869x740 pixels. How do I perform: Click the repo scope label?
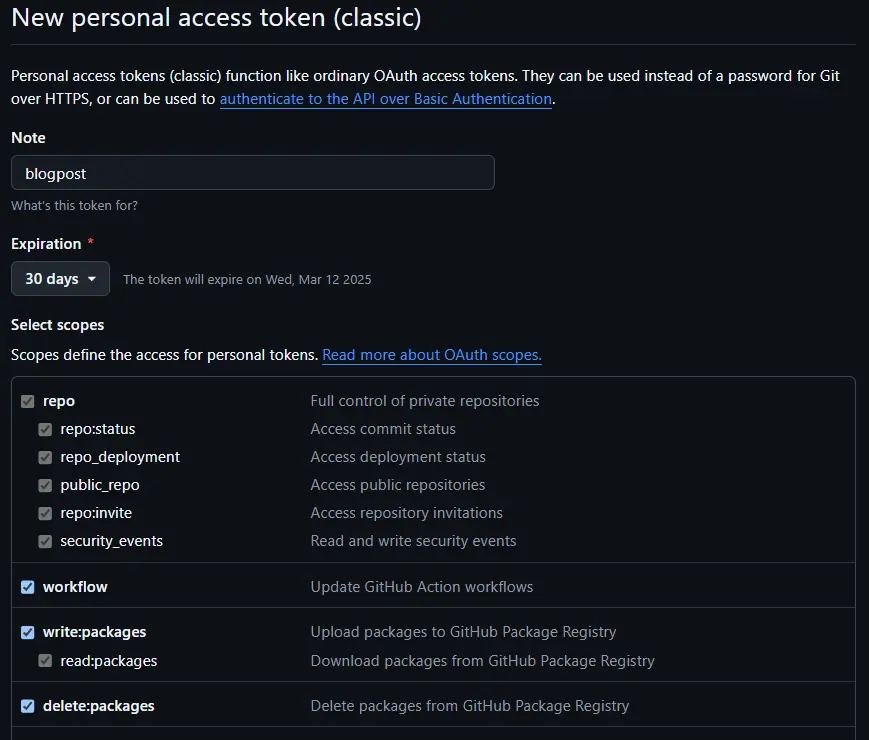[x=59, y=401]
